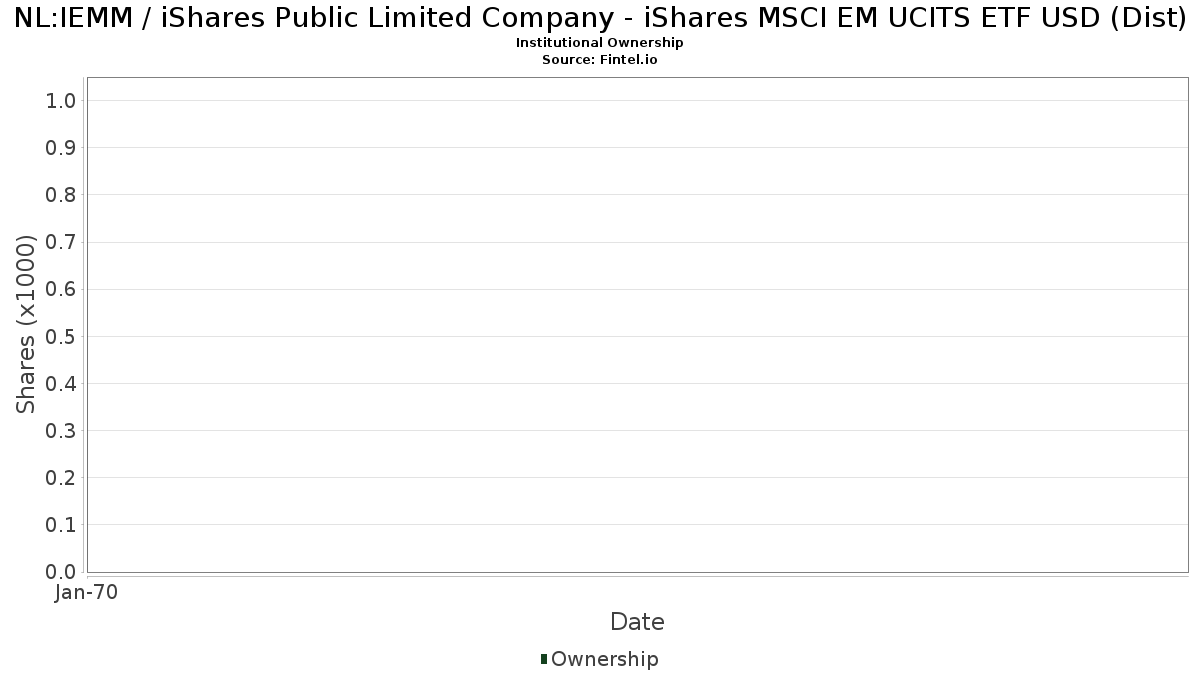Click the Shares (x1000) axis title
This screenshot has width=1200, height=675.
point(26,324)
